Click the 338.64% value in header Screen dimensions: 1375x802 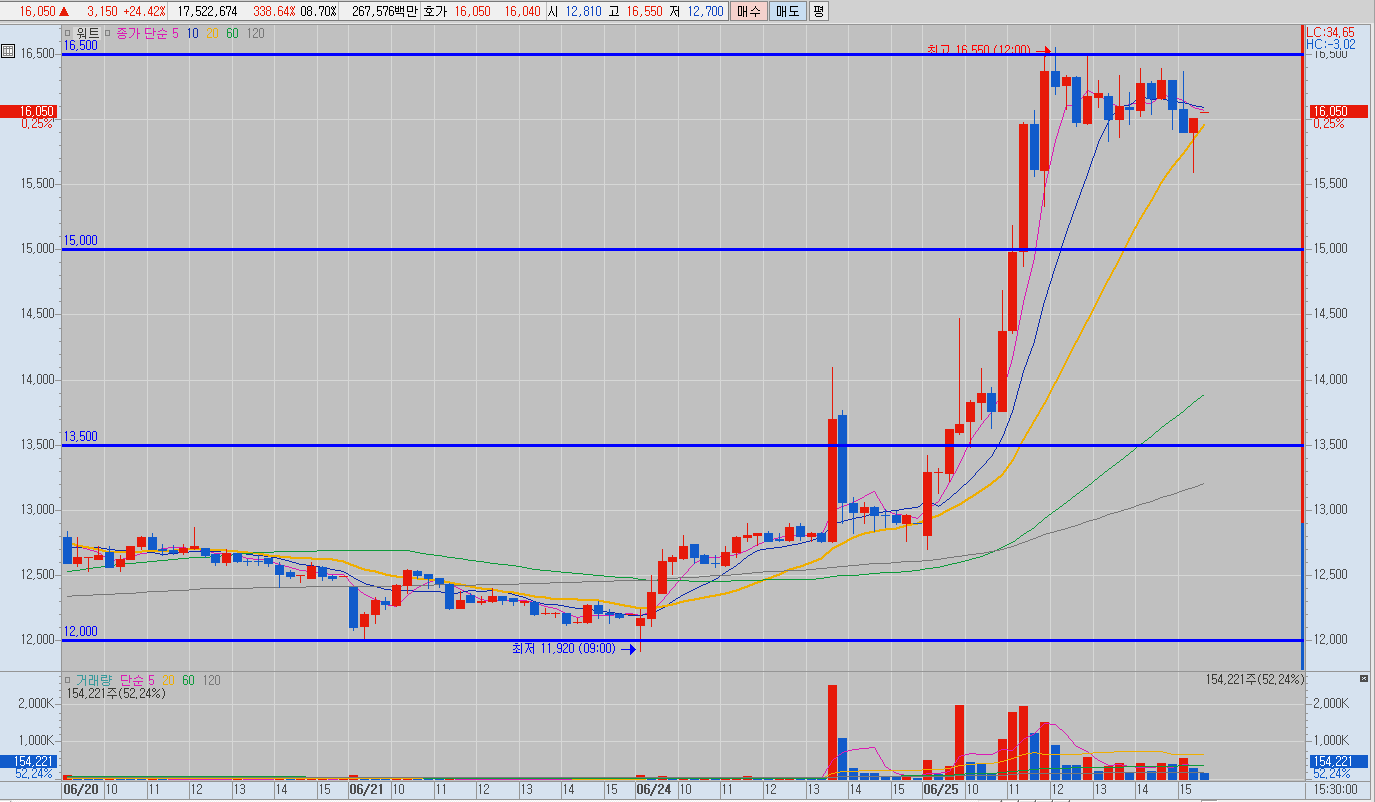(x=274, y=11)
